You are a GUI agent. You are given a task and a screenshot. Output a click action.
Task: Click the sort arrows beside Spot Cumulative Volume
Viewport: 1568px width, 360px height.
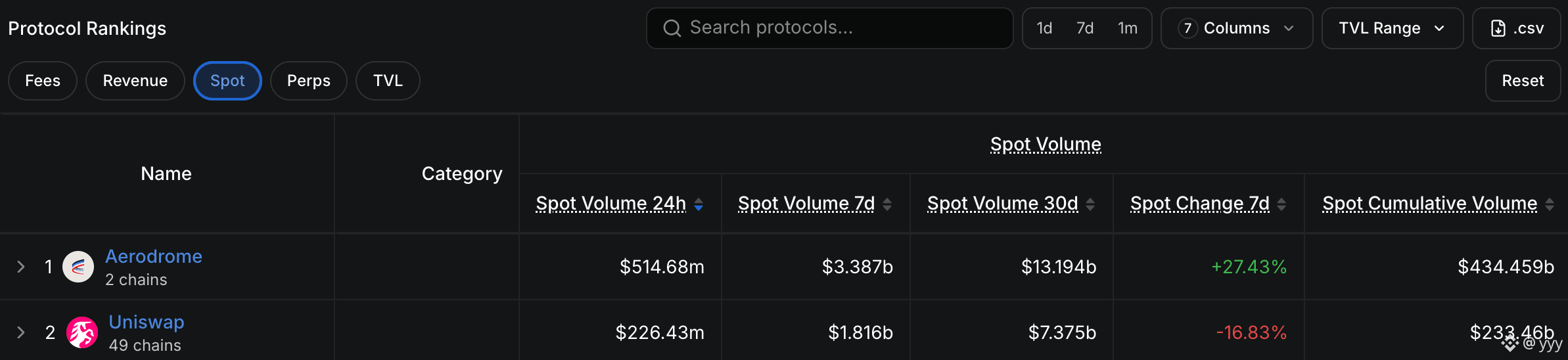1550,204
